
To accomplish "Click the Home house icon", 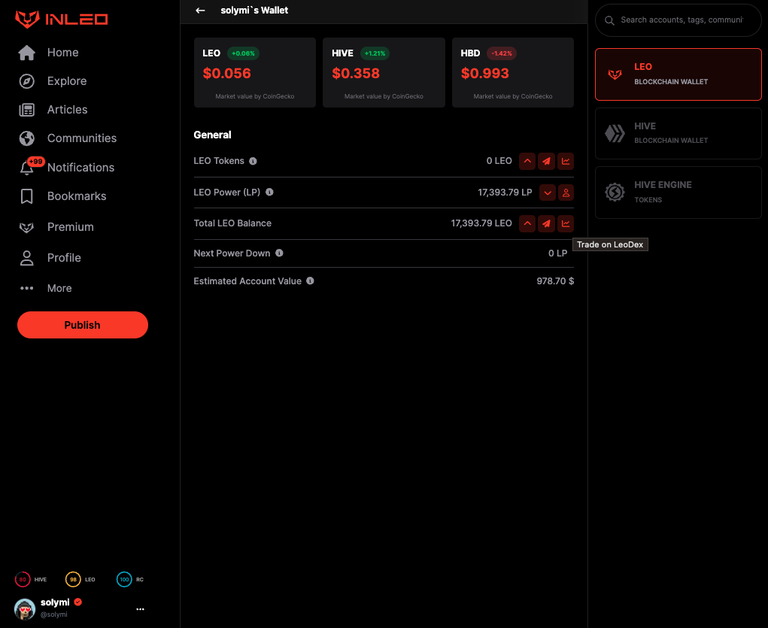I will [27, 52].
